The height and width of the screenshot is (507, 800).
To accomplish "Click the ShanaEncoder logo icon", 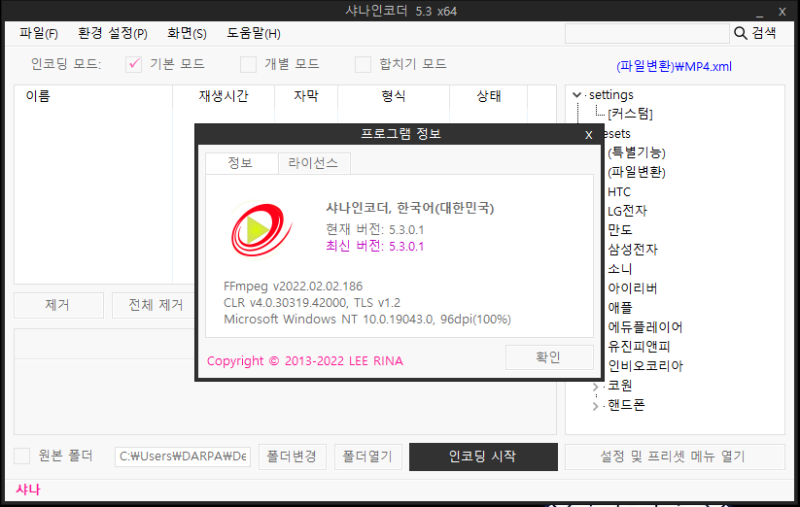I will coord(262,230).
